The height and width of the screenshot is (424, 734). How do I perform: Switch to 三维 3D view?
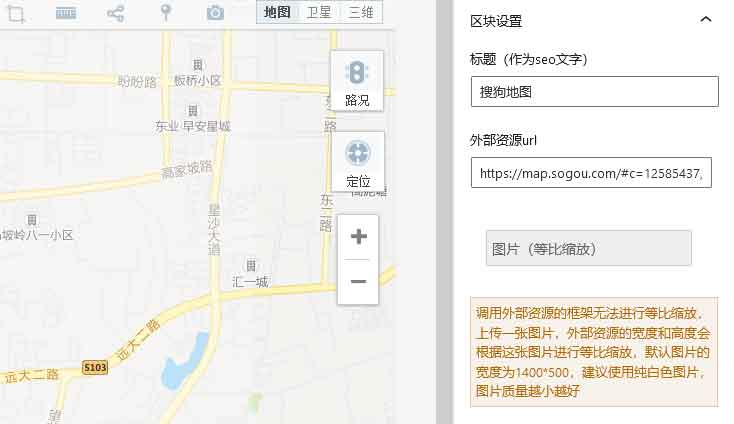click(x=360, y=12)
